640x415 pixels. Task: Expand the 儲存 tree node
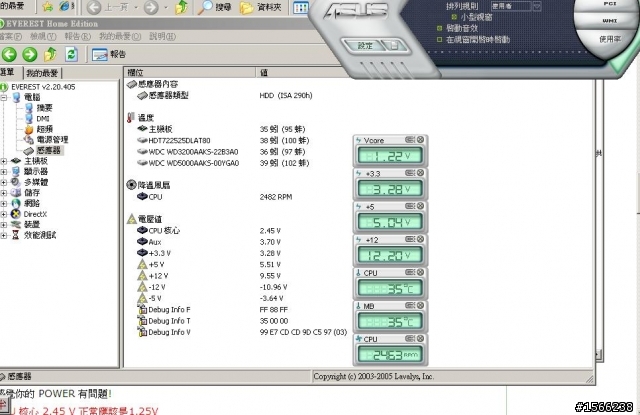(x=4, y=193)
